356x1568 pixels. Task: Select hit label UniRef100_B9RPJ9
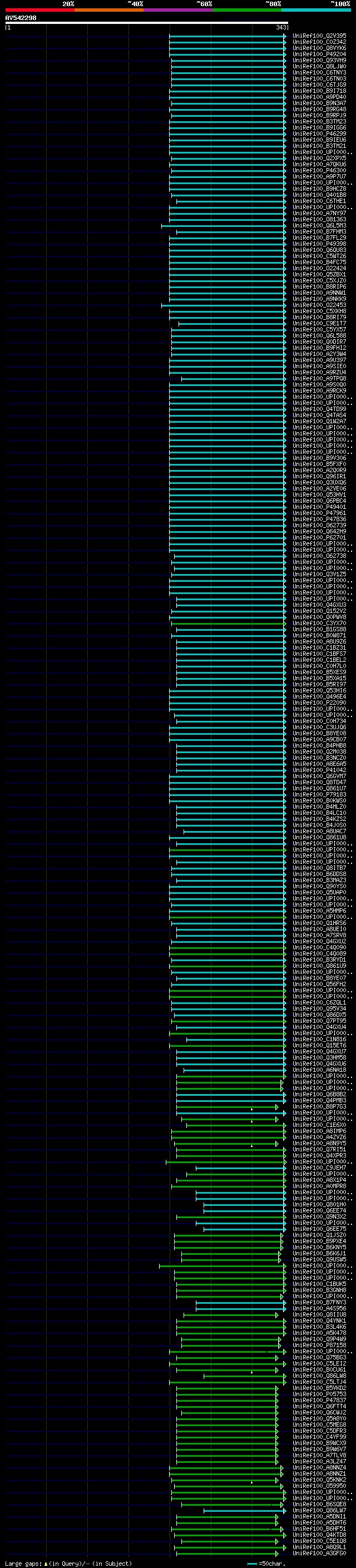click(319, 116)
